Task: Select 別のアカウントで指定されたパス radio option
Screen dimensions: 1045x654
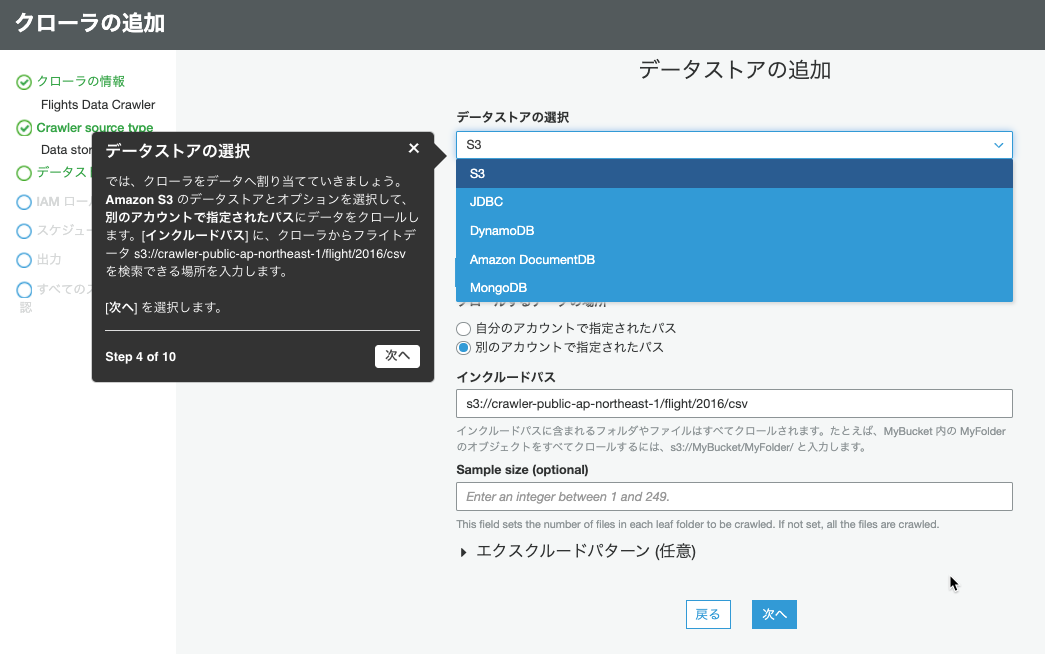Action: pos(463,348)
